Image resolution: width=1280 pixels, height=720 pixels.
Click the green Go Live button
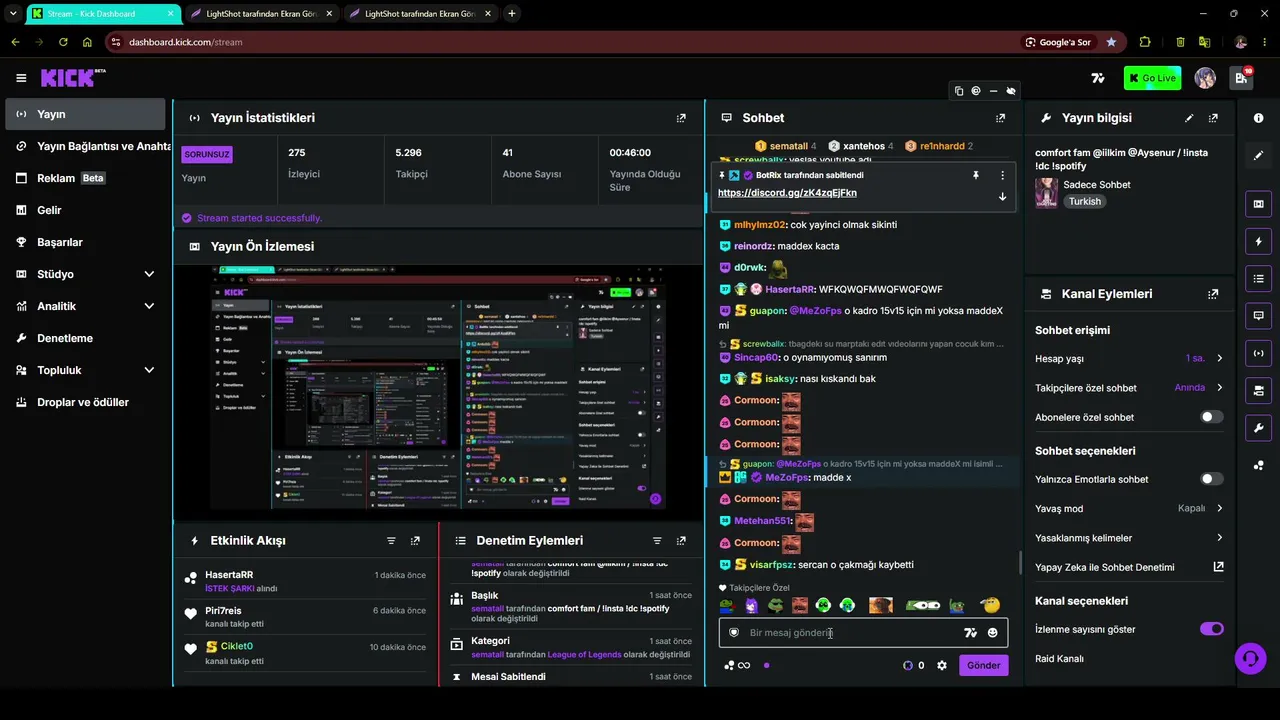coord(1152,78)
